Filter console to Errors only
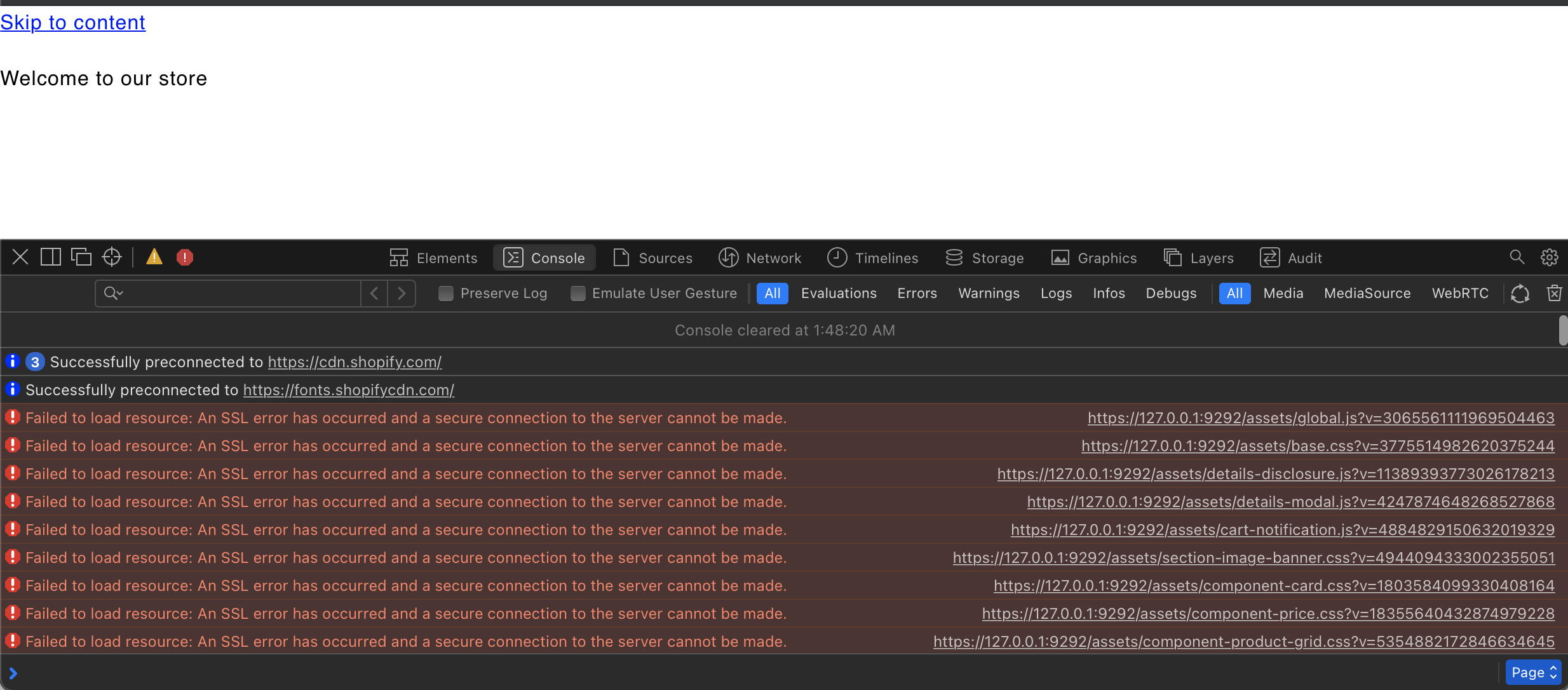1568x690 pixels. click(917, 293)
